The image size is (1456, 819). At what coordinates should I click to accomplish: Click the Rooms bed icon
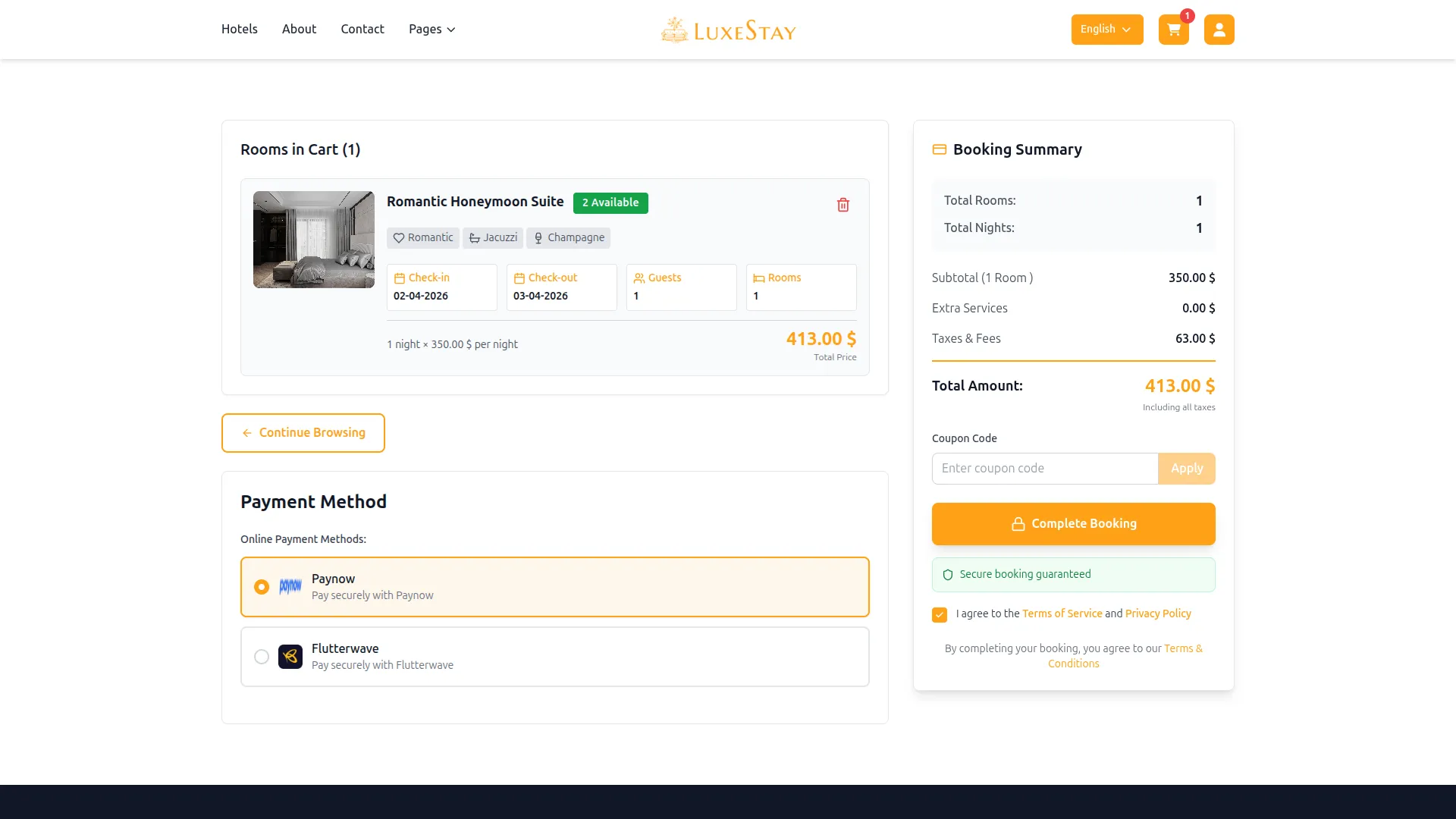click(758, 278)
